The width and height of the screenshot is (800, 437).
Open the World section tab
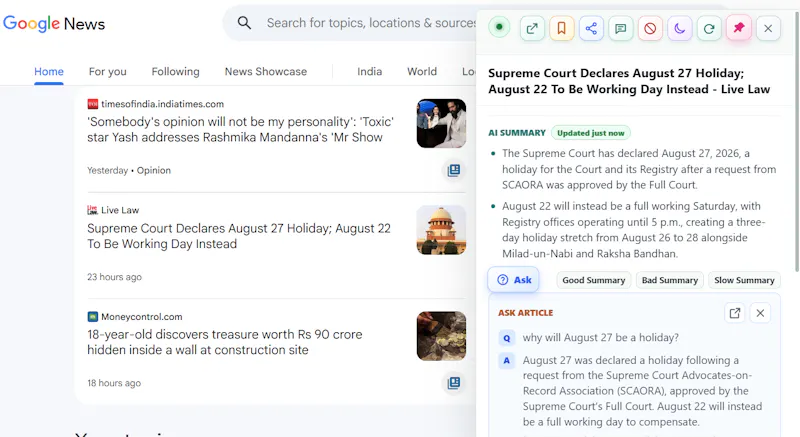coord(422,71)
